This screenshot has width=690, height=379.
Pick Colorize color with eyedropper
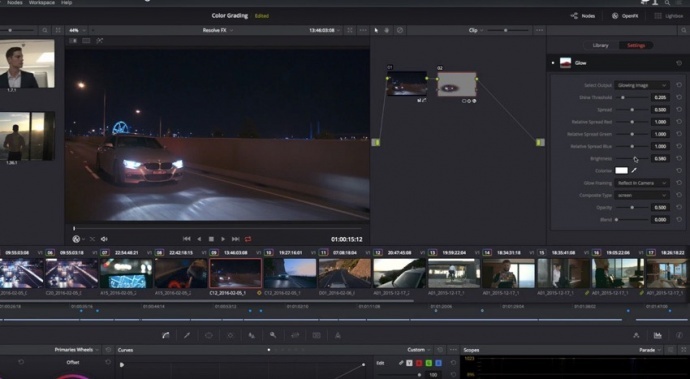pos(634,170)
